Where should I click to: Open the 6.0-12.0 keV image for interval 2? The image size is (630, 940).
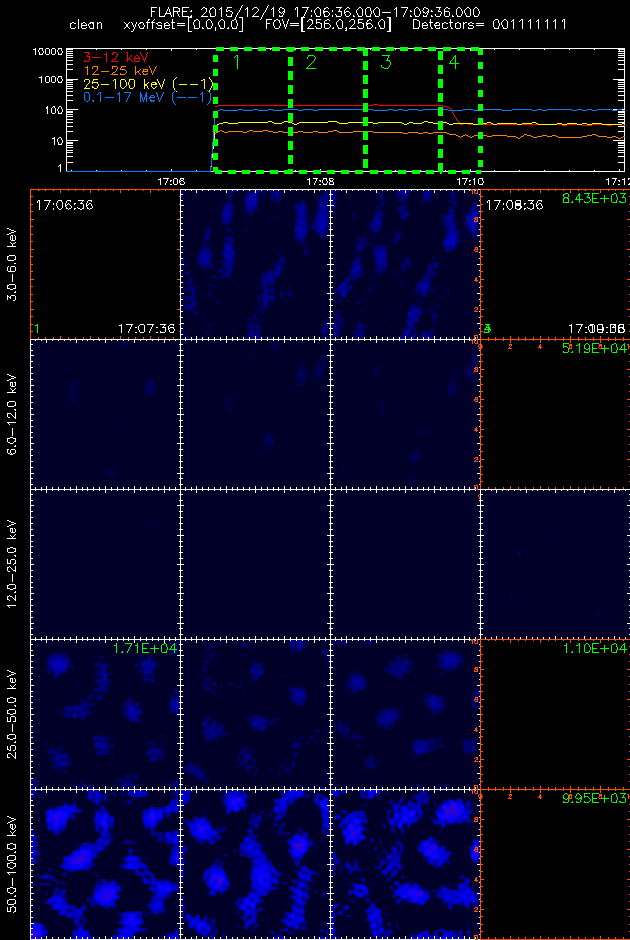(x=255, y=414)
